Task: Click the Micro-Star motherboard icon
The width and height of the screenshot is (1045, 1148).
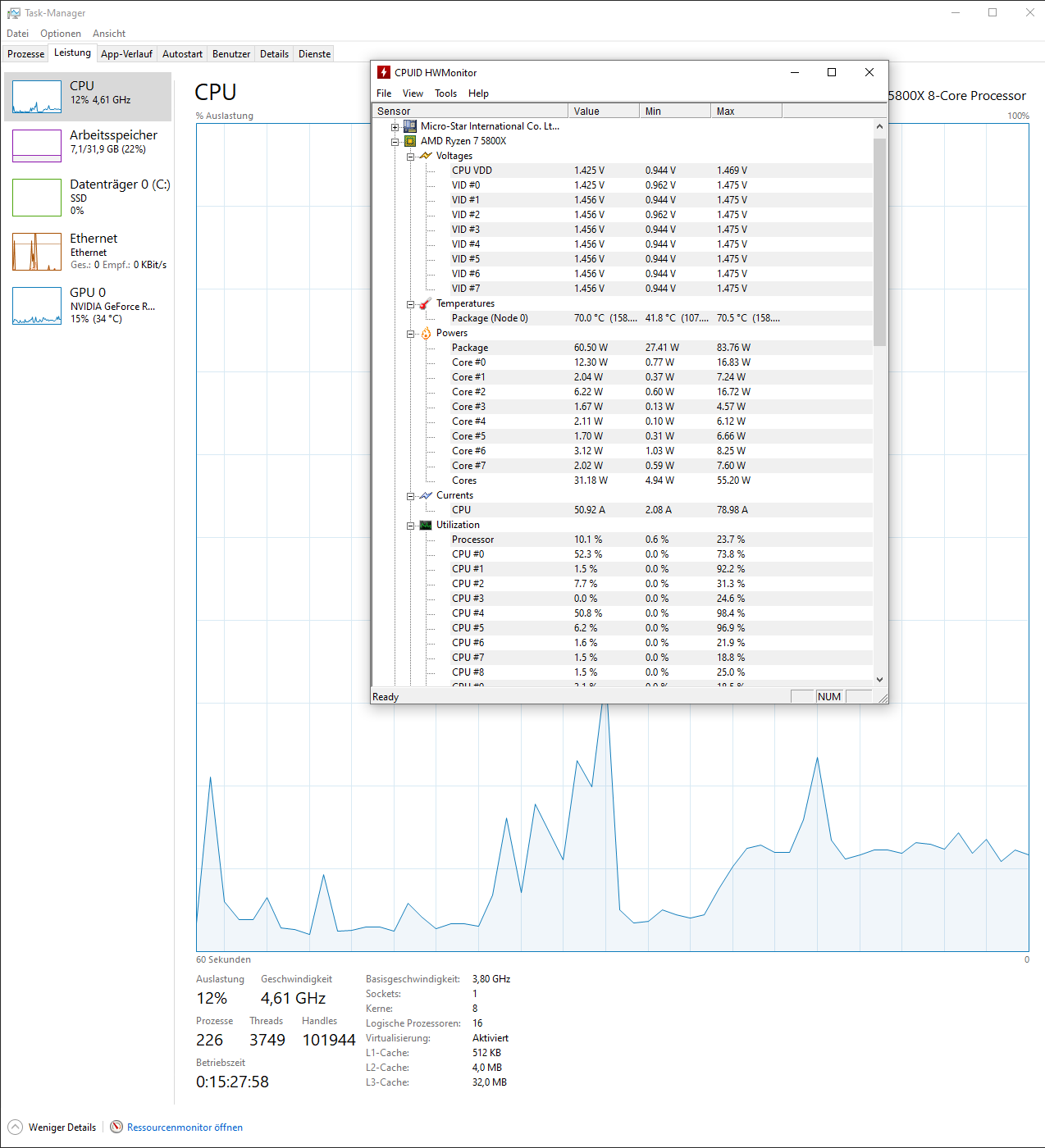Action: point(410,126)
